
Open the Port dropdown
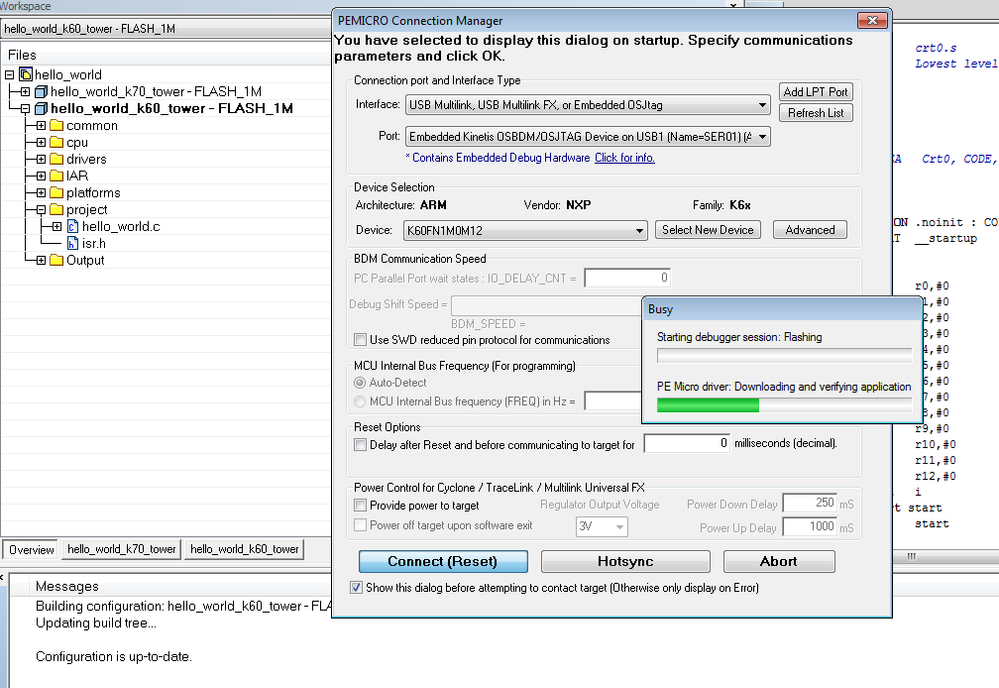[587, 137]
